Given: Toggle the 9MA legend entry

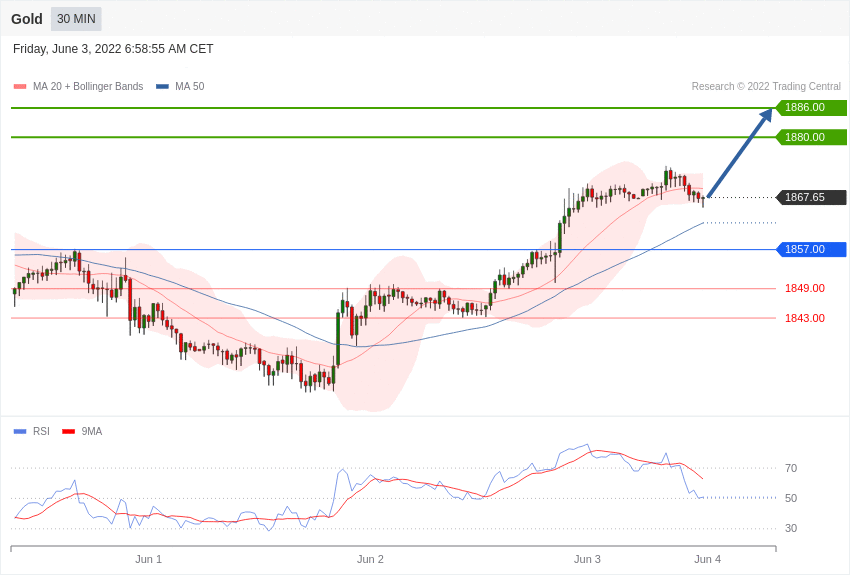Looking at the screenshot, I should [x=91, y=432].
